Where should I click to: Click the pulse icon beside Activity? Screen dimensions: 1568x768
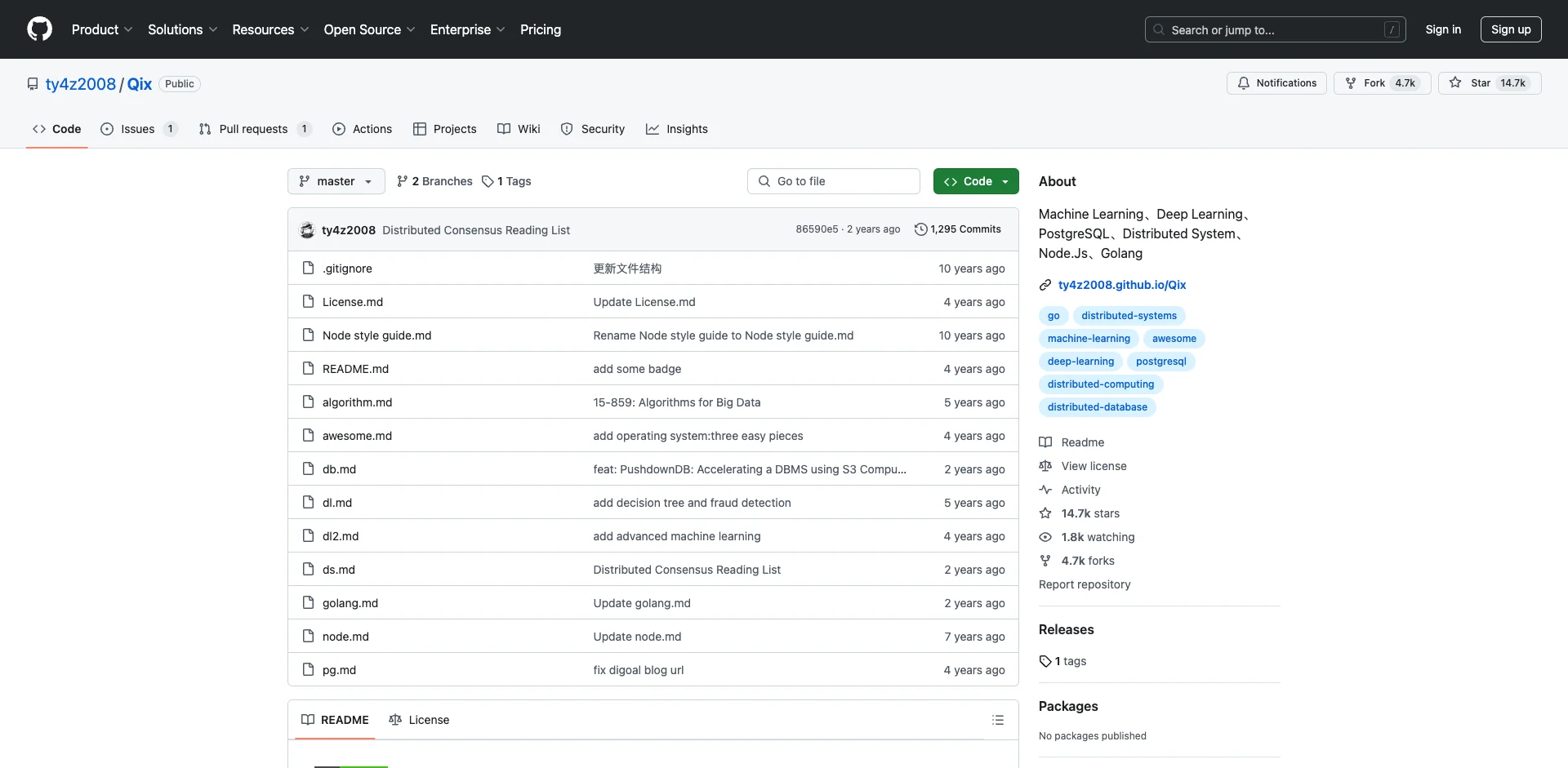tap(1045, 490)
